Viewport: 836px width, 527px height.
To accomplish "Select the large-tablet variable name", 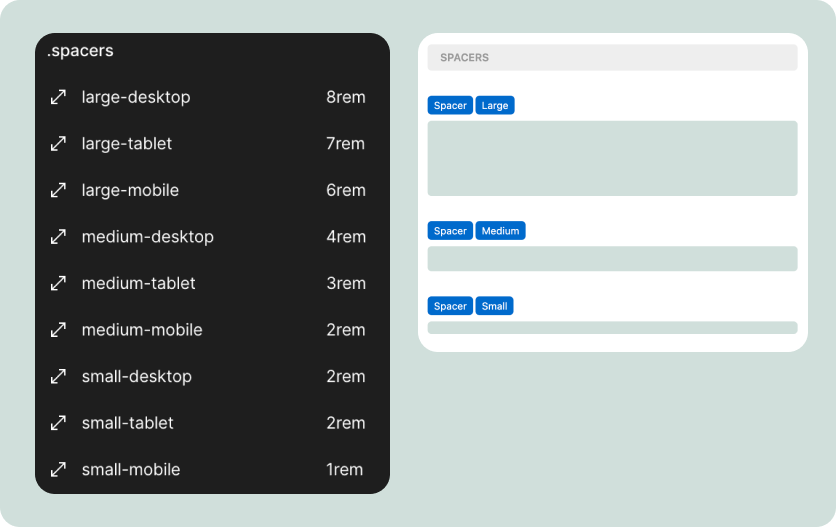I will click(x=127, y=144).
